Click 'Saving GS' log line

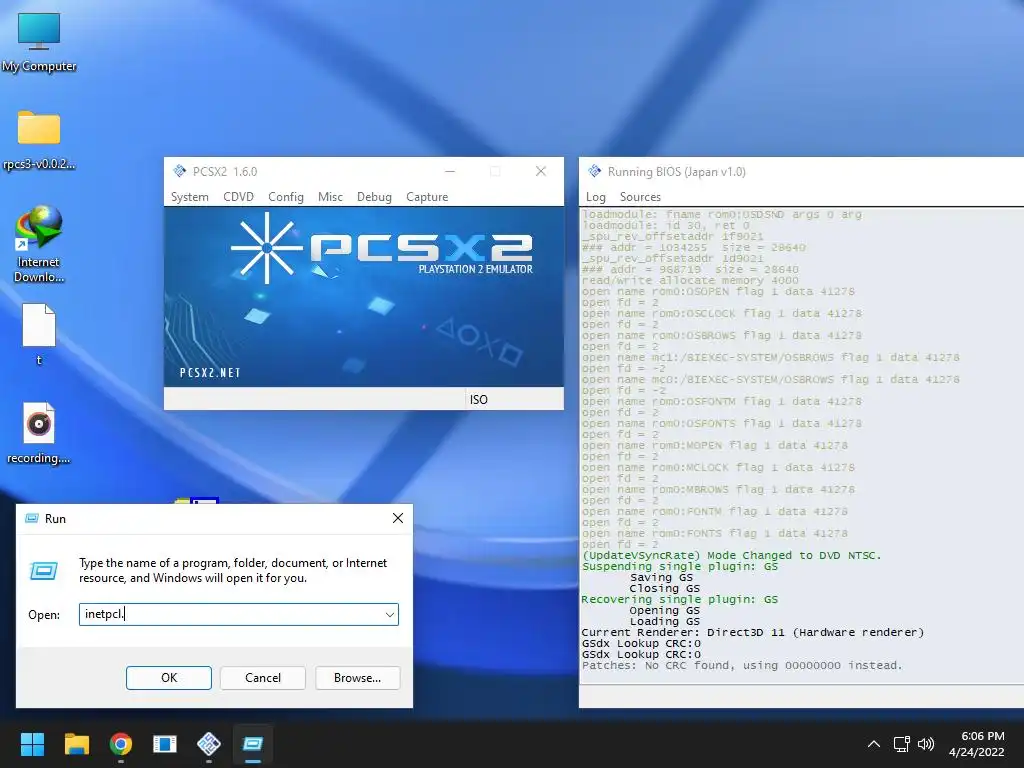click(661, 577)
